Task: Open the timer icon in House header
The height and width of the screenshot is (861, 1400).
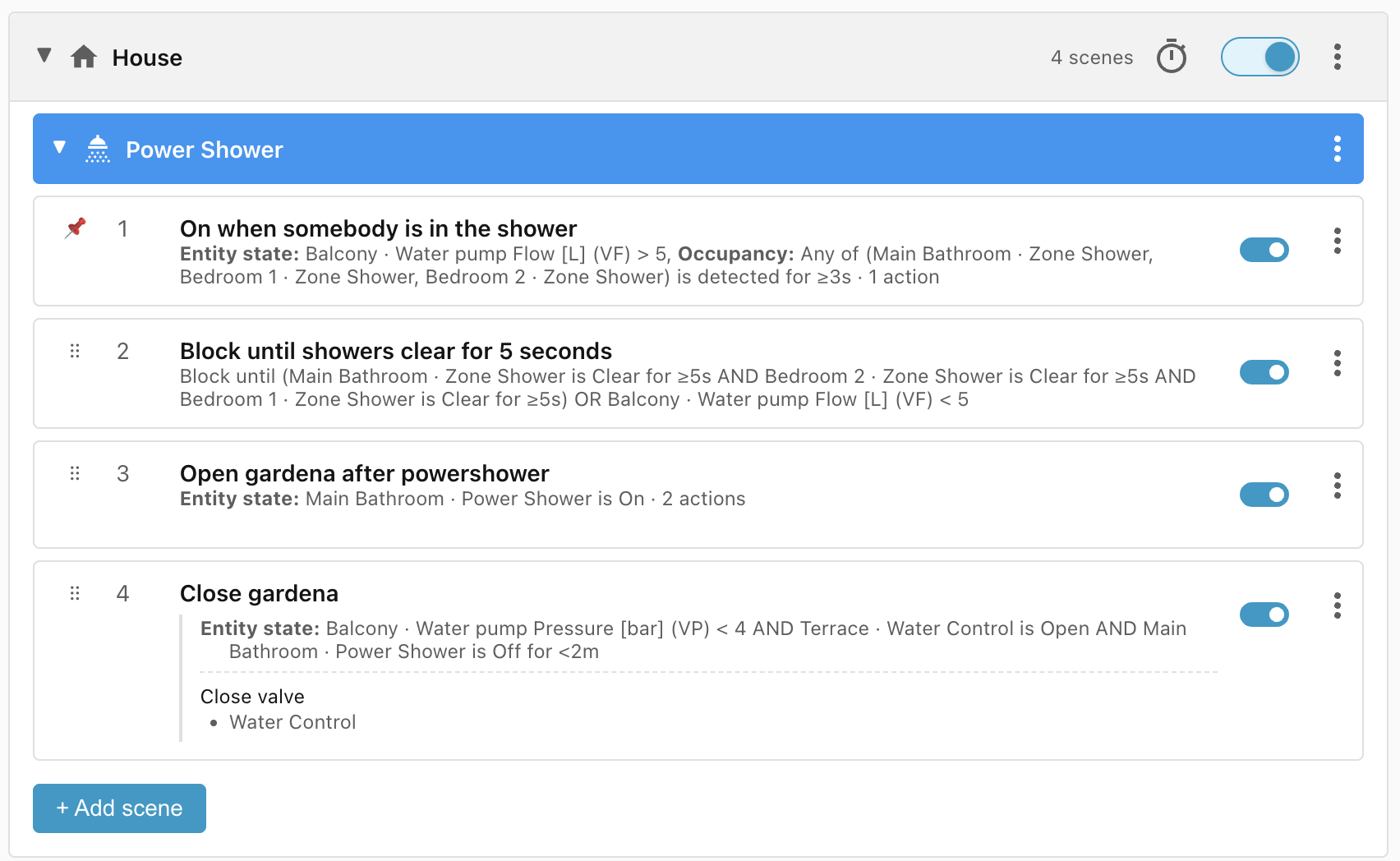Action: click(x=1172, y=57)
